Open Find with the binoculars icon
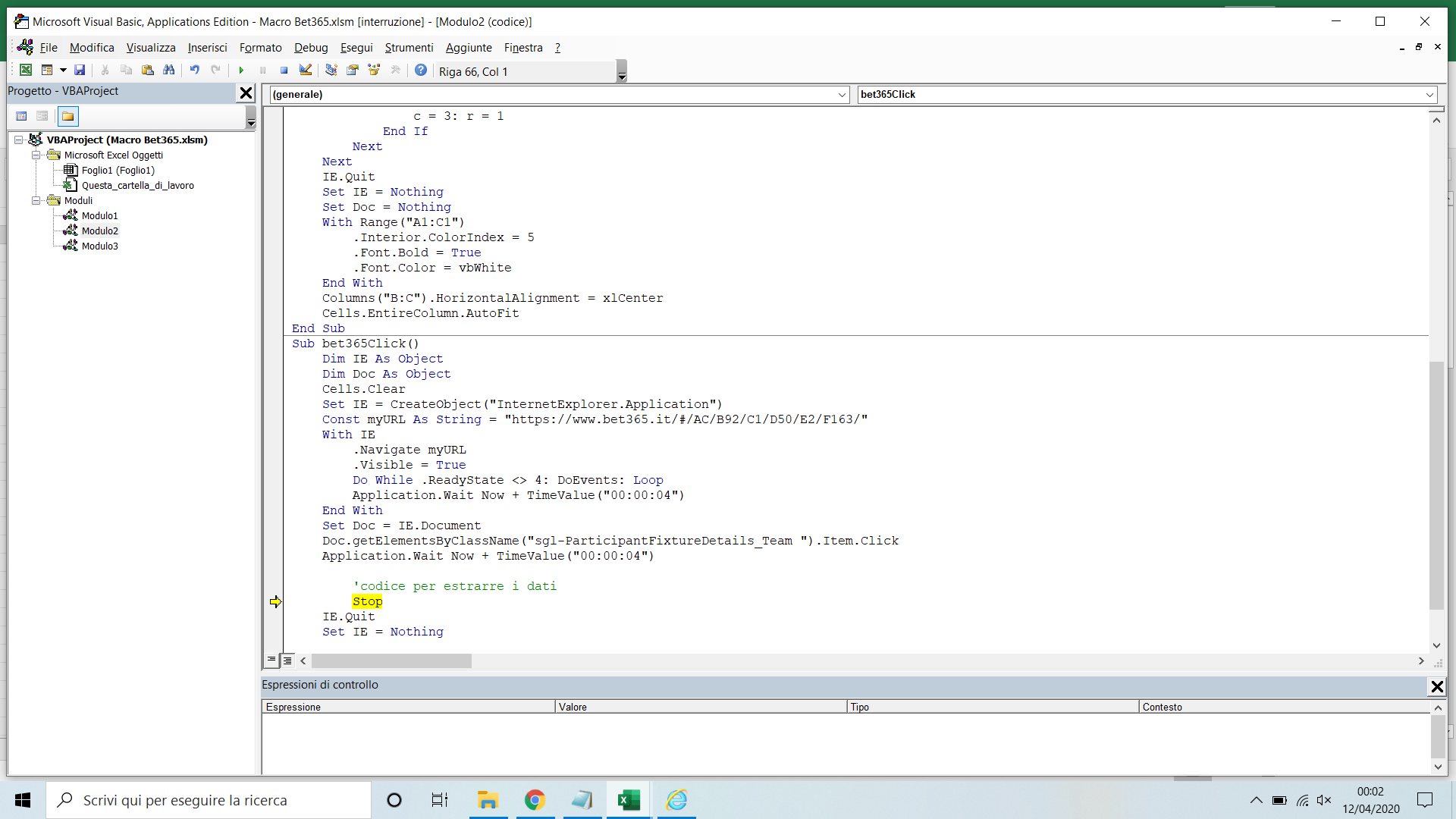1456x819 pixels. click(169, 71)
